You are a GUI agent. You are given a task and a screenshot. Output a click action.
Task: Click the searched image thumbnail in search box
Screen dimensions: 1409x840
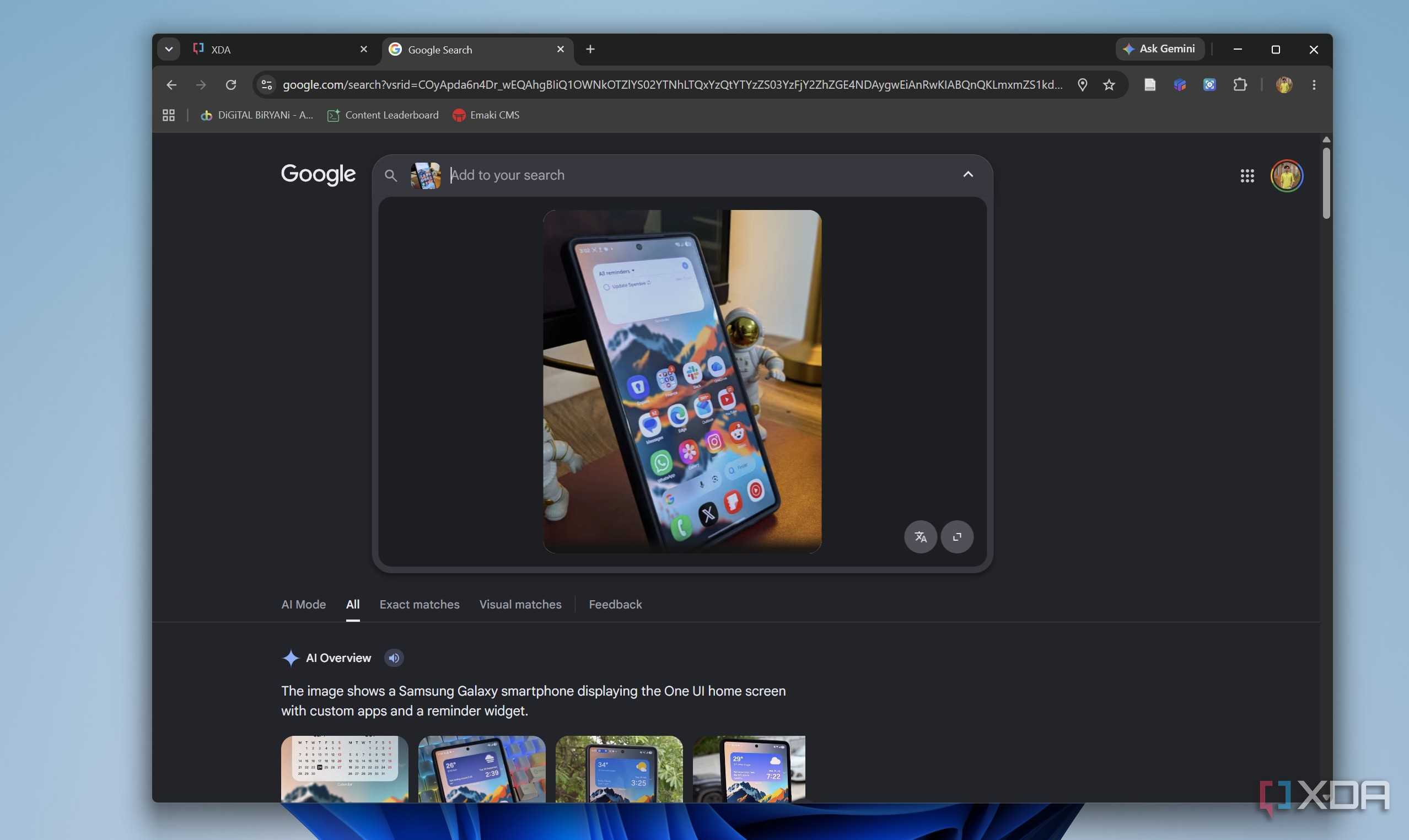click(x=426, y=175)
